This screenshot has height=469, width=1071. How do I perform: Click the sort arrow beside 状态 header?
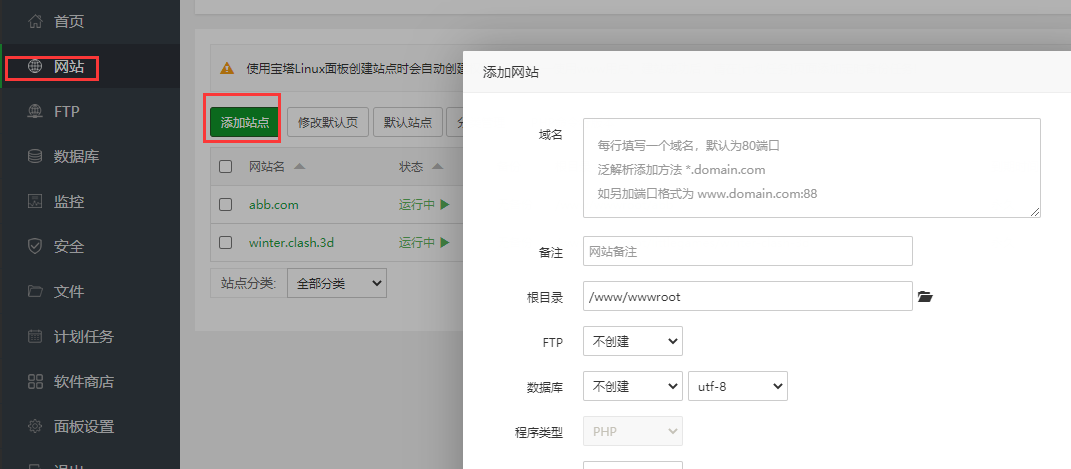point(438,167)
